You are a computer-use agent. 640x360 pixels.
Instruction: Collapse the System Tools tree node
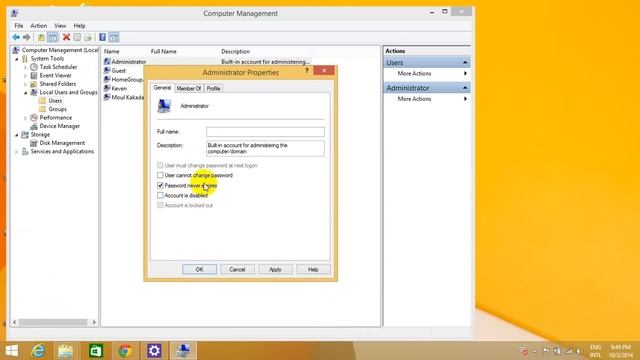(17, 59)
